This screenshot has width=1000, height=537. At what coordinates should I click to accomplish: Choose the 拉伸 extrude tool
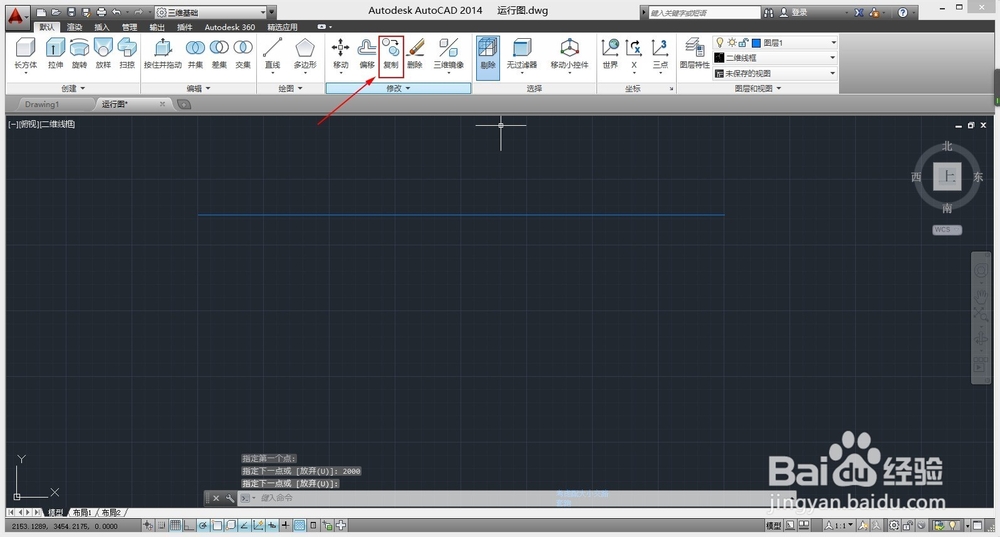point(55,54)
